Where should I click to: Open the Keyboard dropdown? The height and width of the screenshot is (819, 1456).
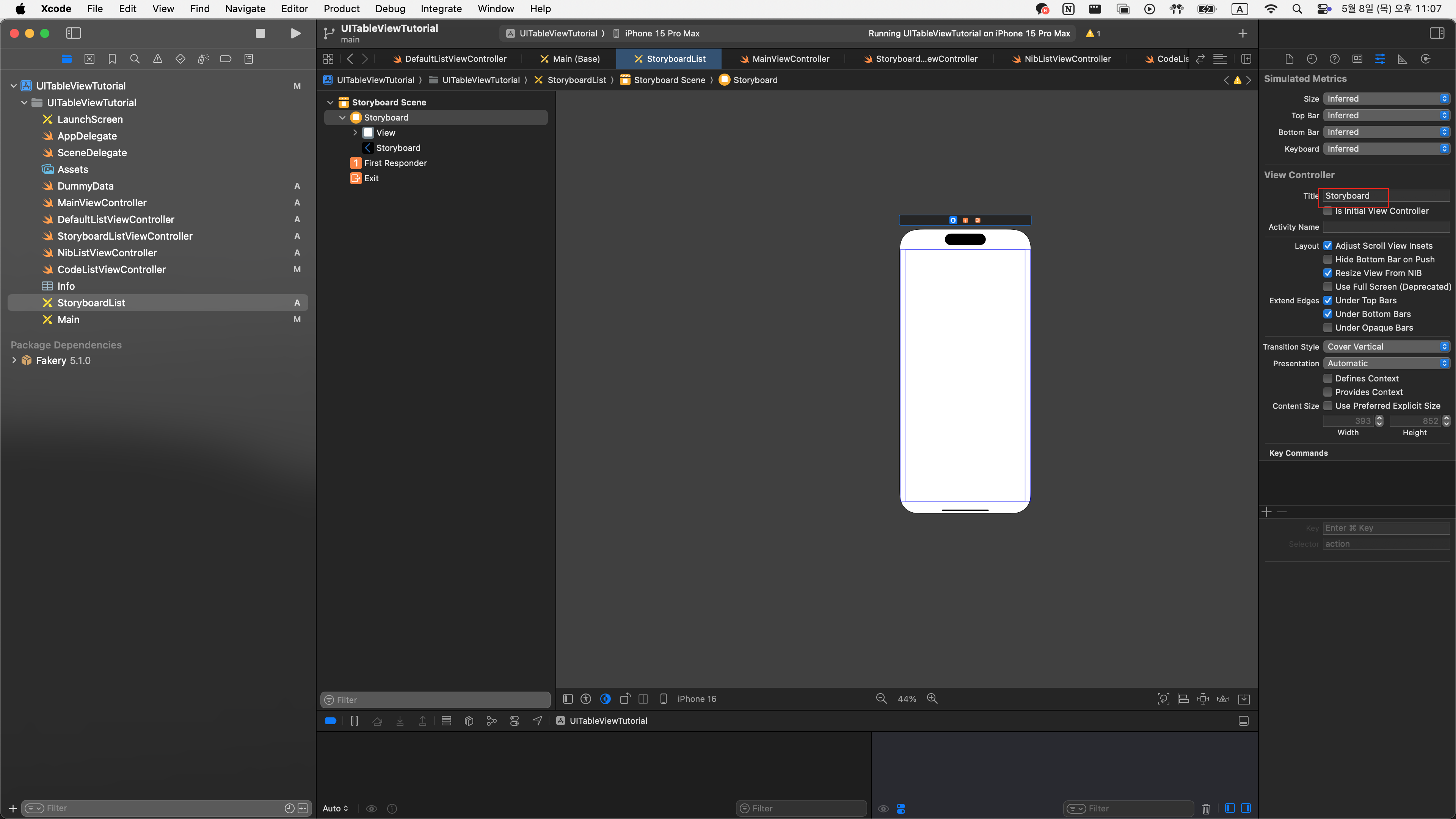coord(1386,149)
